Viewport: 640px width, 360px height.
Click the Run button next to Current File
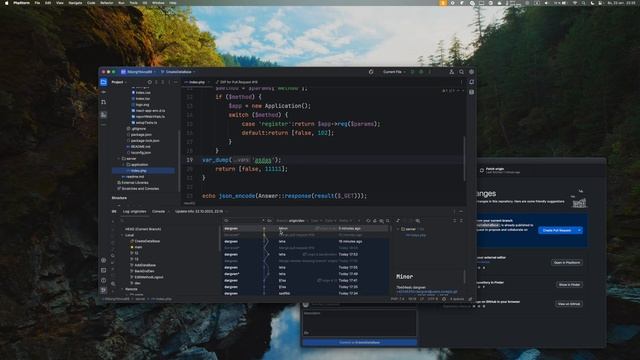[413, 72]
